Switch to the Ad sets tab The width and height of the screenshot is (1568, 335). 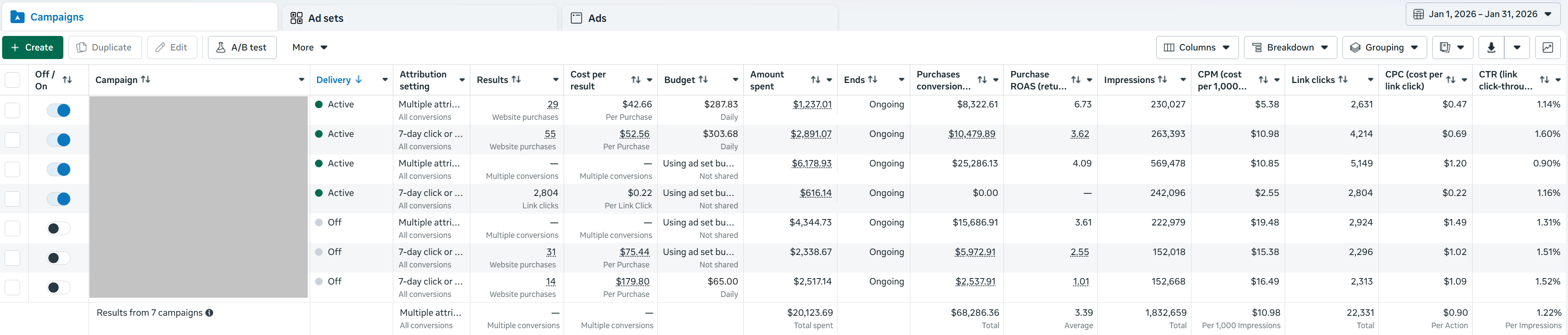coord(419,18)
